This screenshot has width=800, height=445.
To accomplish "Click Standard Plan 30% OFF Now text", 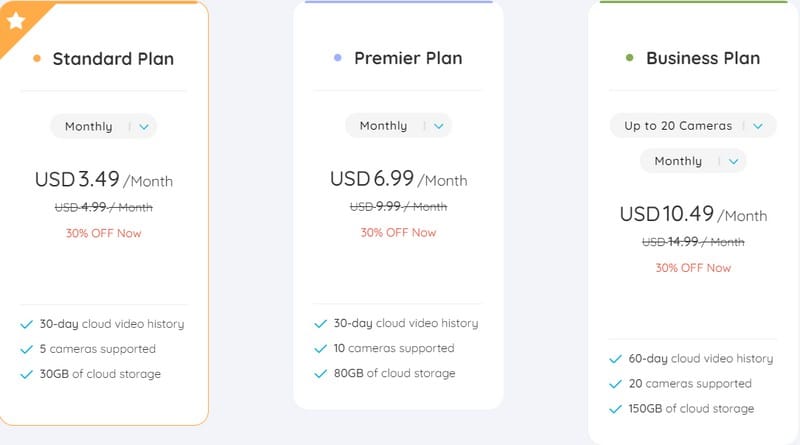I will tap(103, 233).
